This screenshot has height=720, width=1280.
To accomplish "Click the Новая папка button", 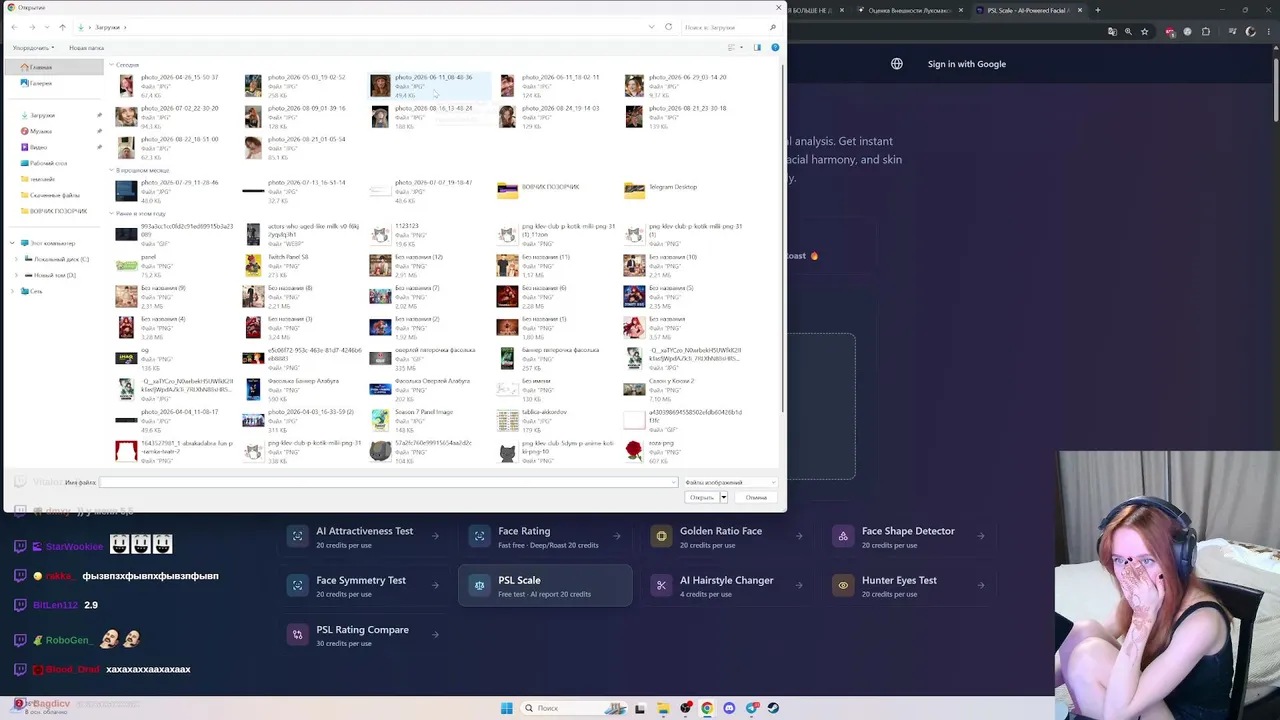I will (86, 48).
